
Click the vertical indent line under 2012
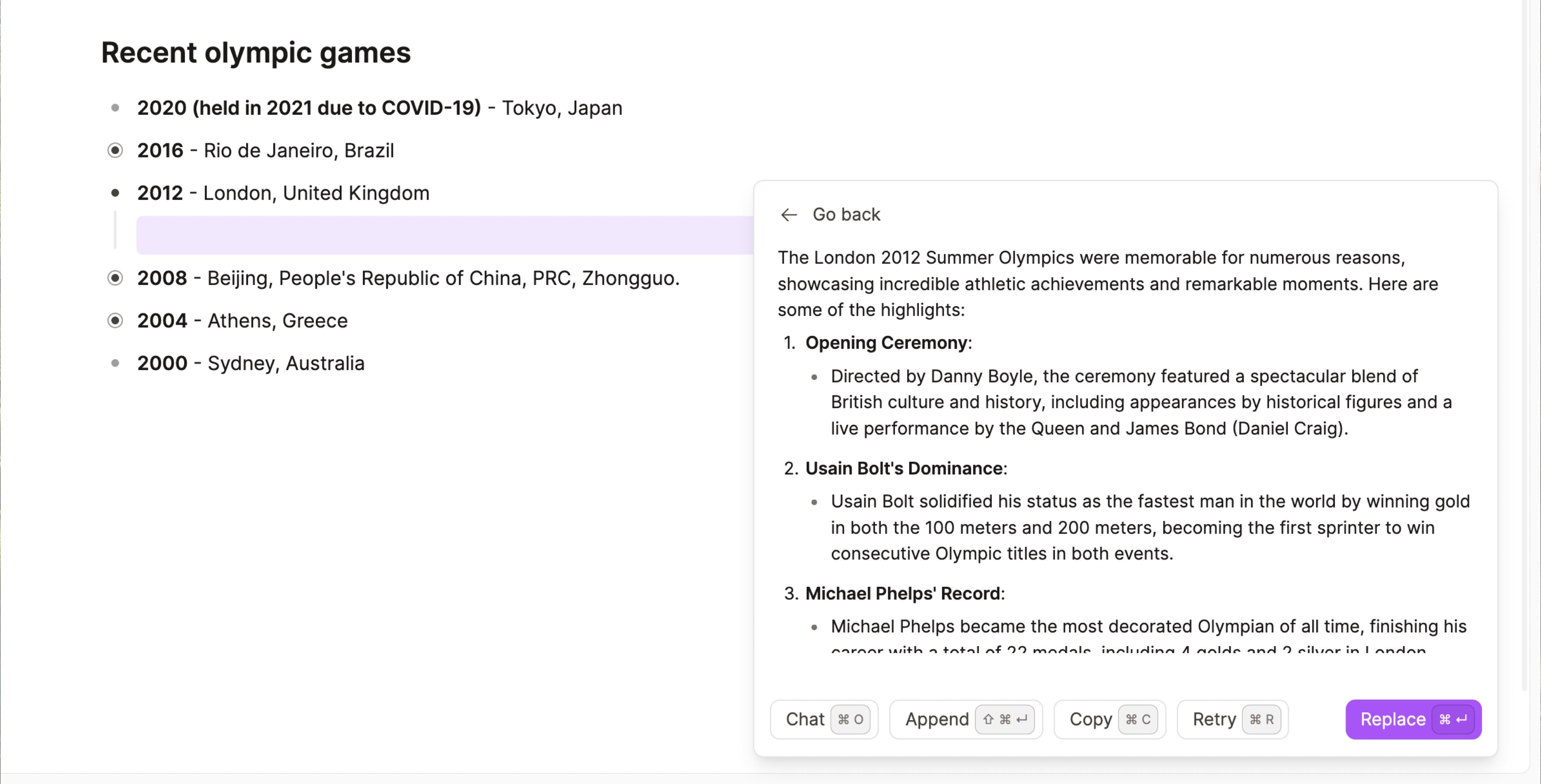tap(115, 230)
